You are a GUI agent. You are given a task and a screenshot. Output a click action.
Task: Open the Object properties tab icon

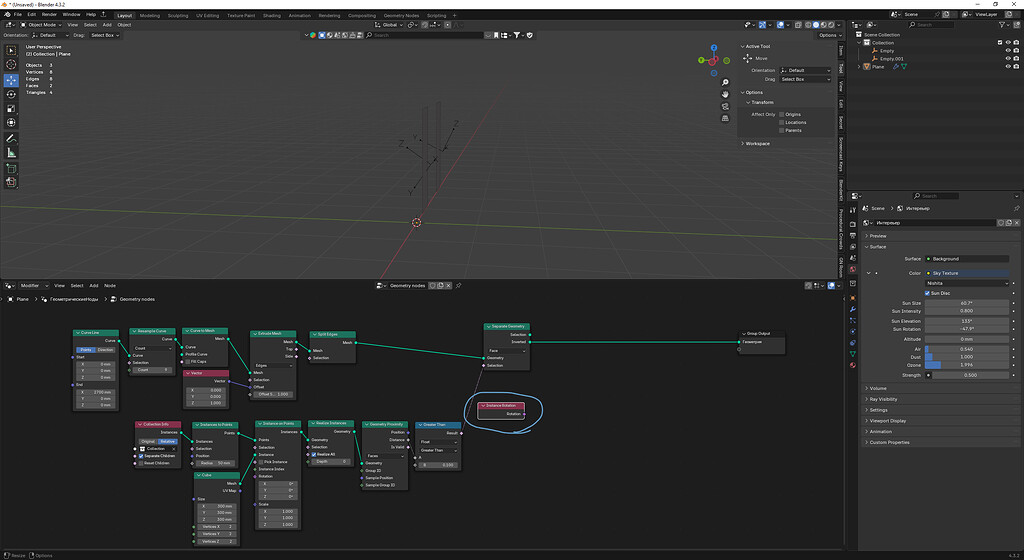(853, 298)
